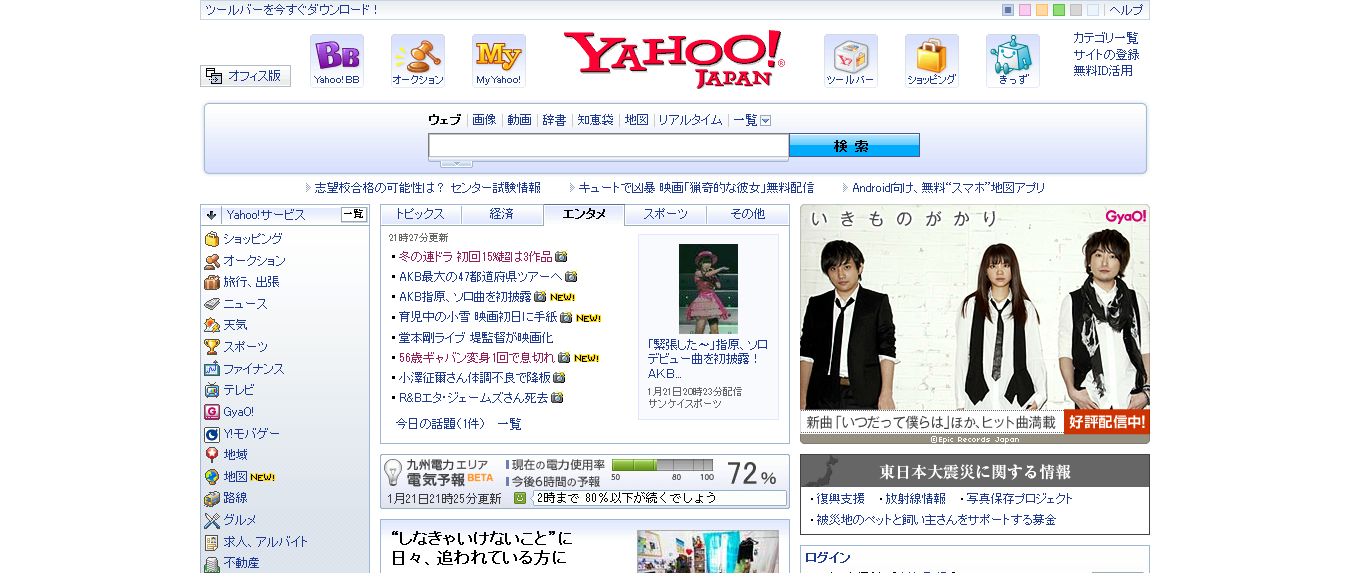Open the きっず robot icon
The image size is (1349, 573).
pos(1013,61)
